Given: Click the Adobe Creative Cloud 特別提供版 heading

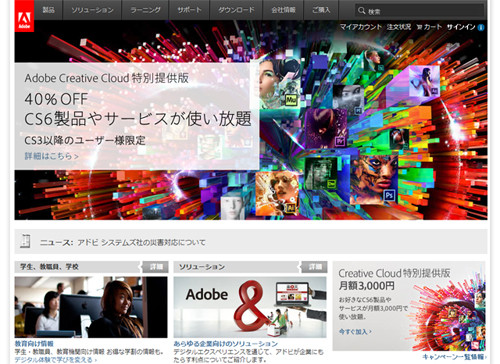Looking at the screenshot, I should pyautogui.click(x=107, y=78).
